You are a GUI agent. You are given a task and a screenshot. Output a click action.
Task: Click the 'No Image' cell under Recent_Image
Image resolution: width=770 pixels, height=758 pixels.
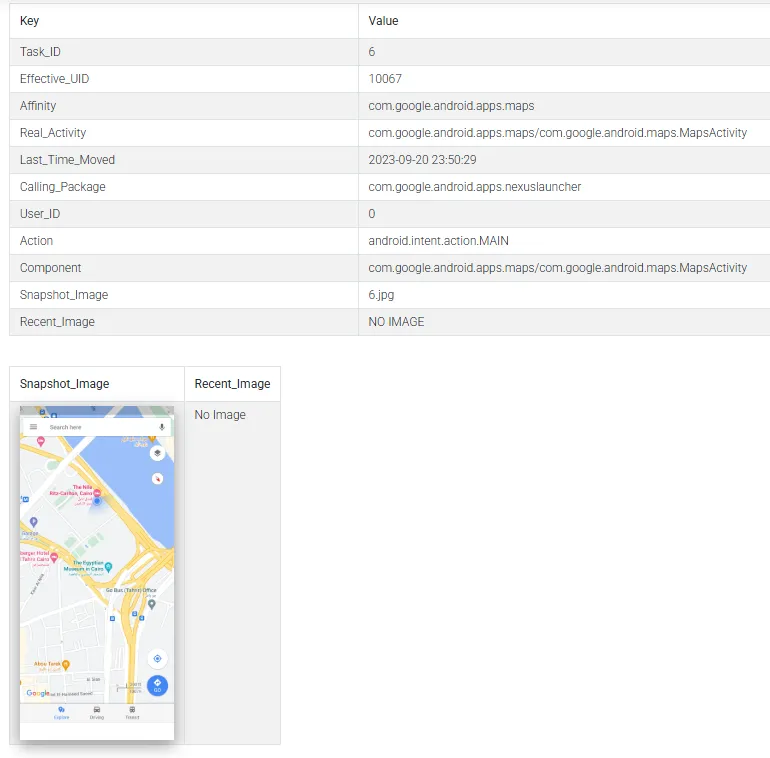(232, 572)
